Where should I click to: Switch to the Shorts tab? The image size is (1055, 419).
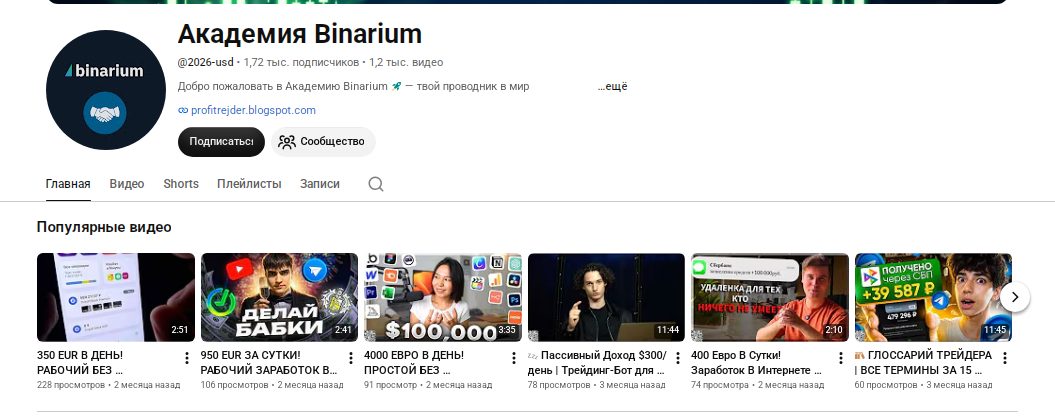(181, 184)
